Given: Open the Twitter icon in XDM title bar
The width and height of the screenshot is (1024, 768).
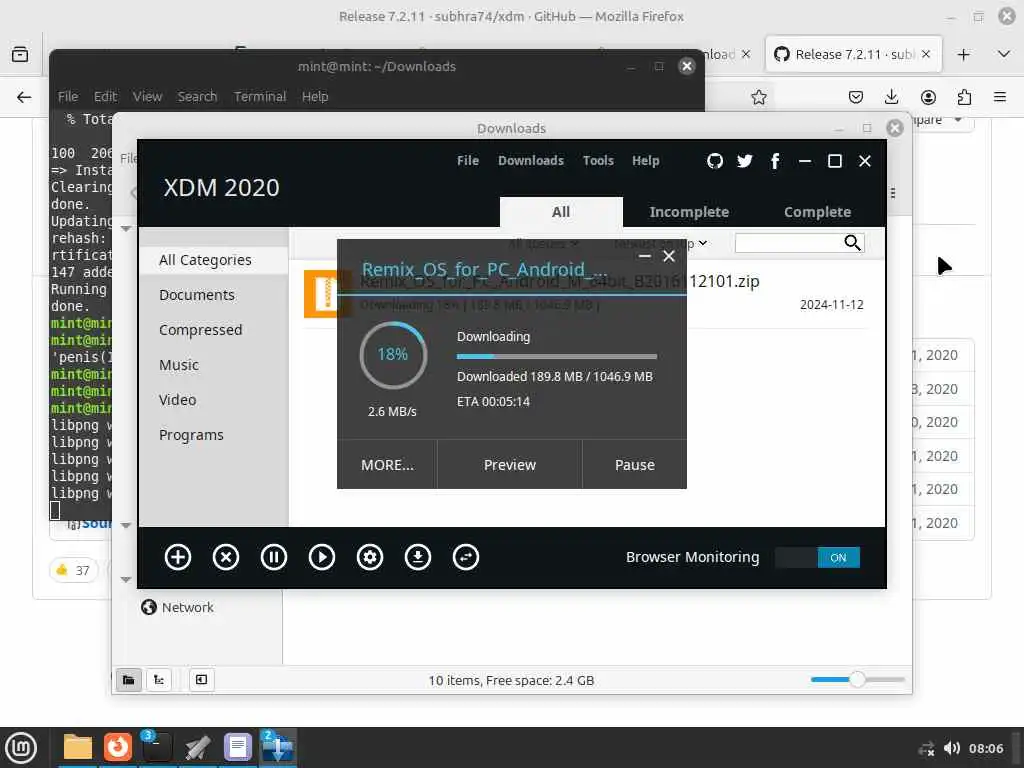Looking at the screenshot, I should (x=744, y=161).
